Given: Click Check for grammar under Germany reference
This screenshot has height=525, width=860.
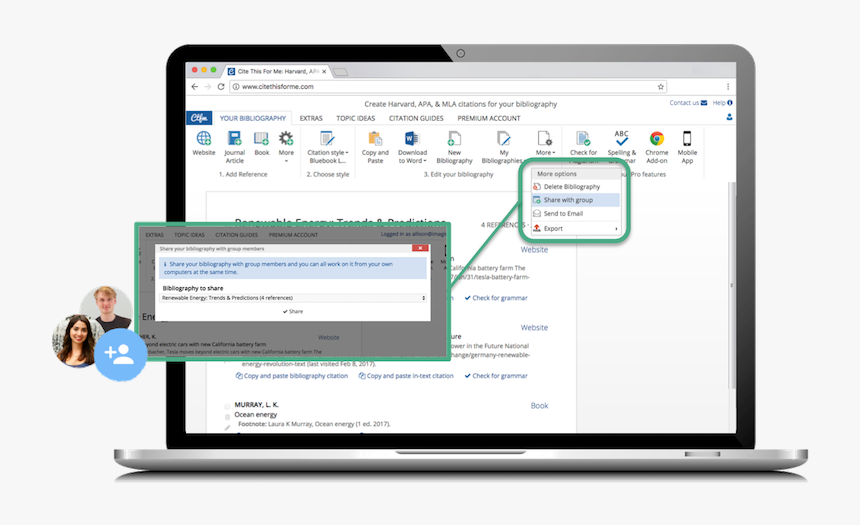Looking at the screenshot, I should click(496, 376).
